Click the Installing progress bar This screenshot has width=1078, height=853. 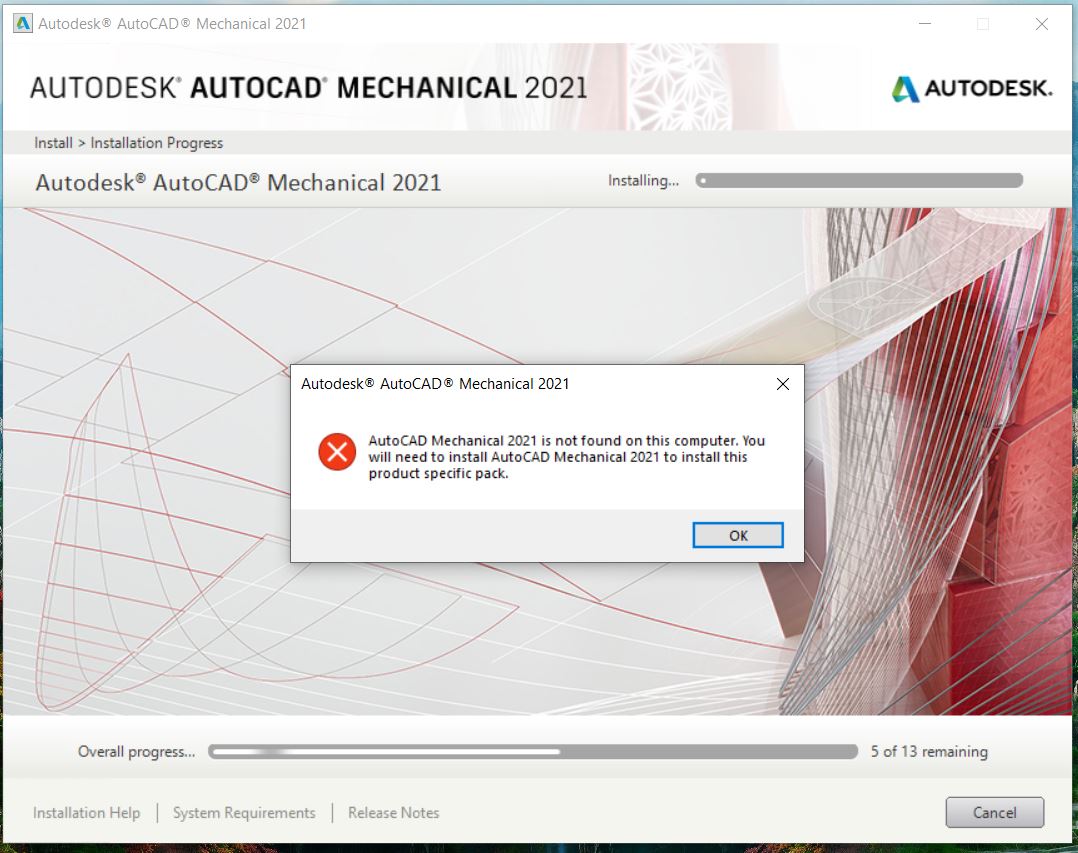(x=860, y=180)
